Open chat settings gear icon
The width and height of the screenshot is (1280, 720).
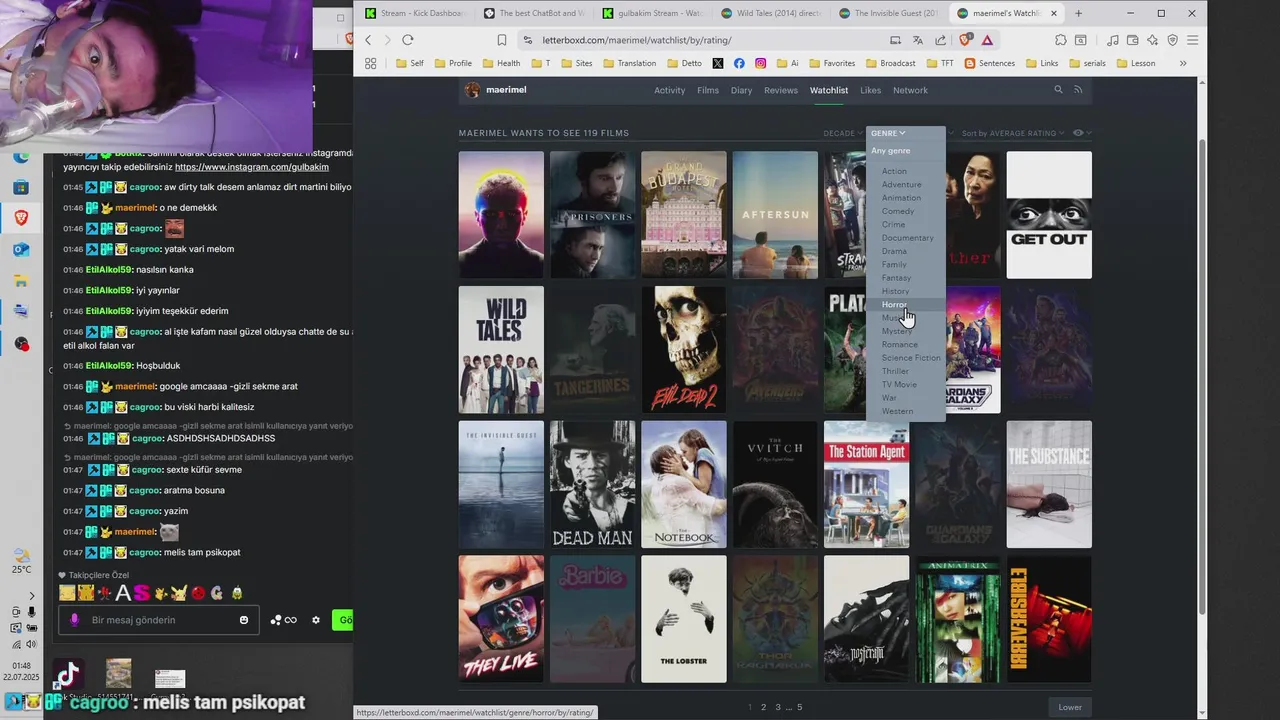[316, 620]
